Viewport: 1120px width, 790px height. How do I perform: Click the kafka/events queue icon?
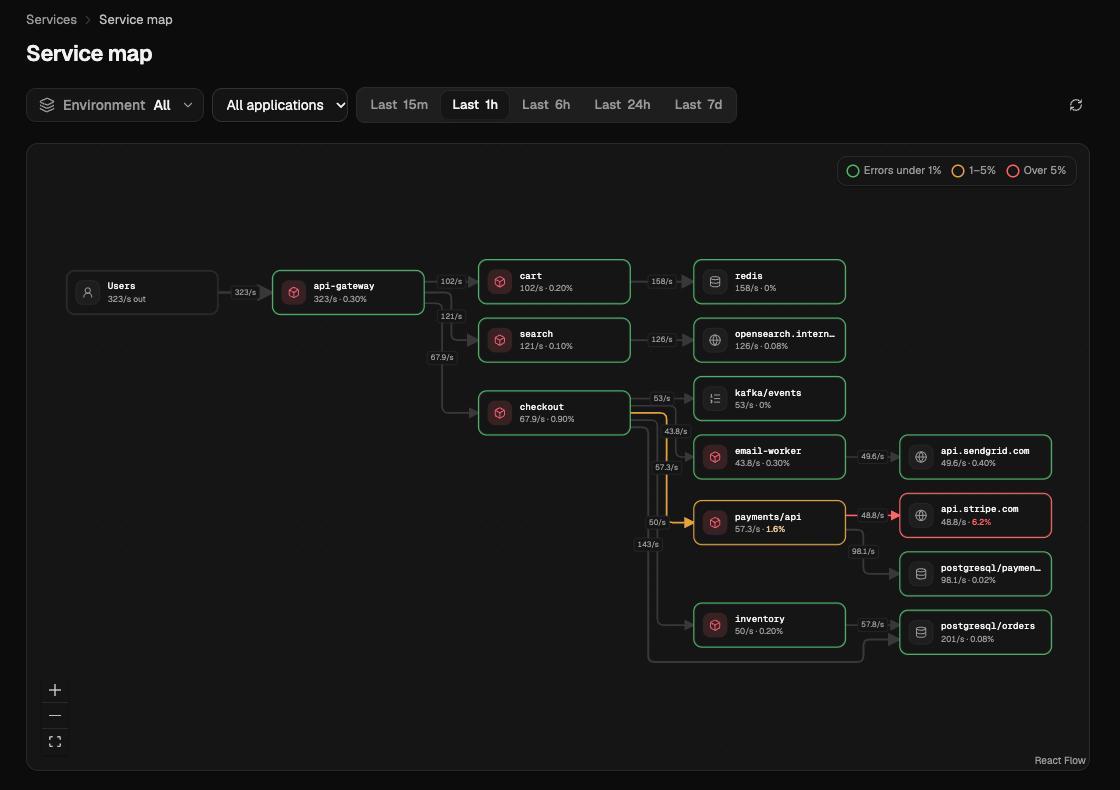(x=715, y=399)
